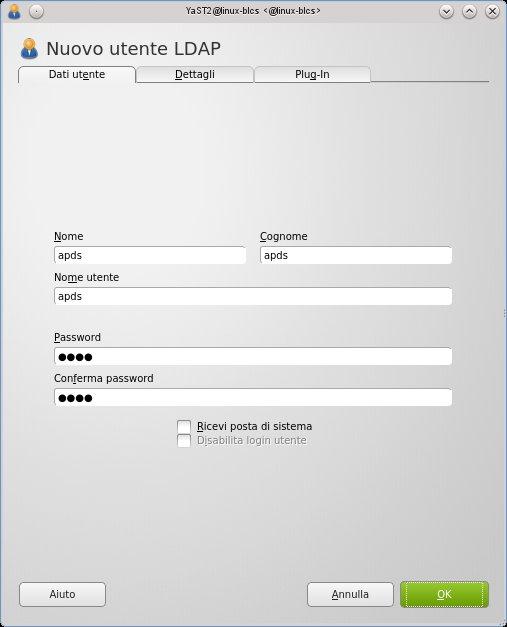Screen dimensions: 507x627
Task: Click the Cognome label
Action: pyautogui.click(x=283, y=236)
